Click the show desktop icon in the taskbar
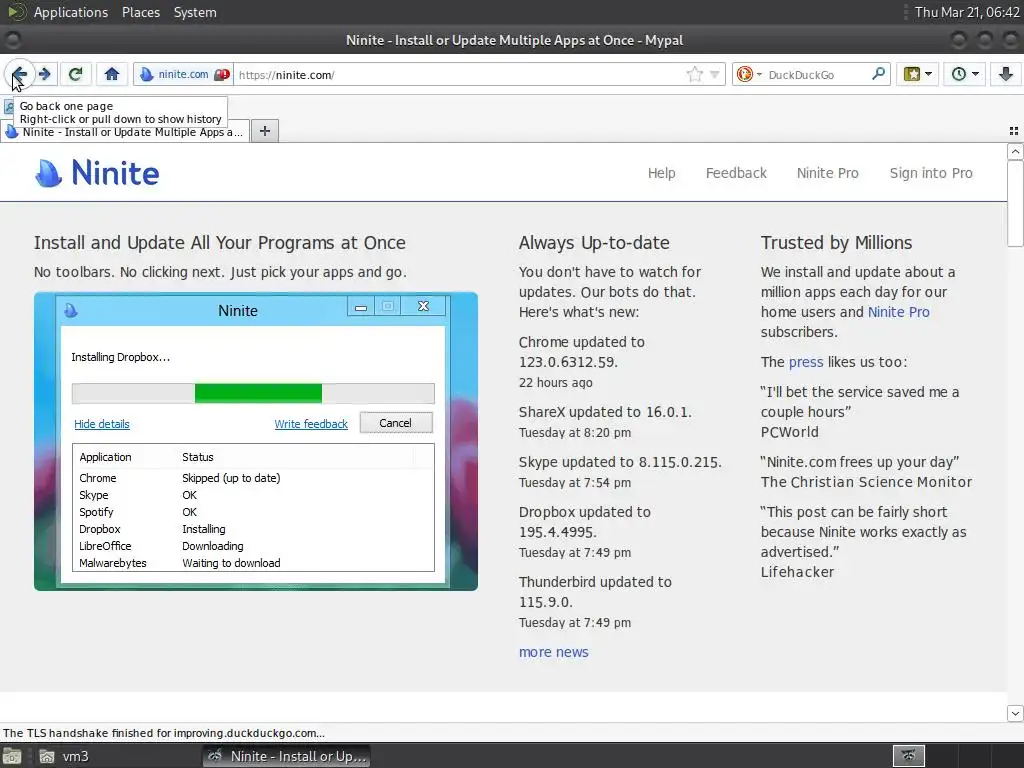 pos(12,756)
